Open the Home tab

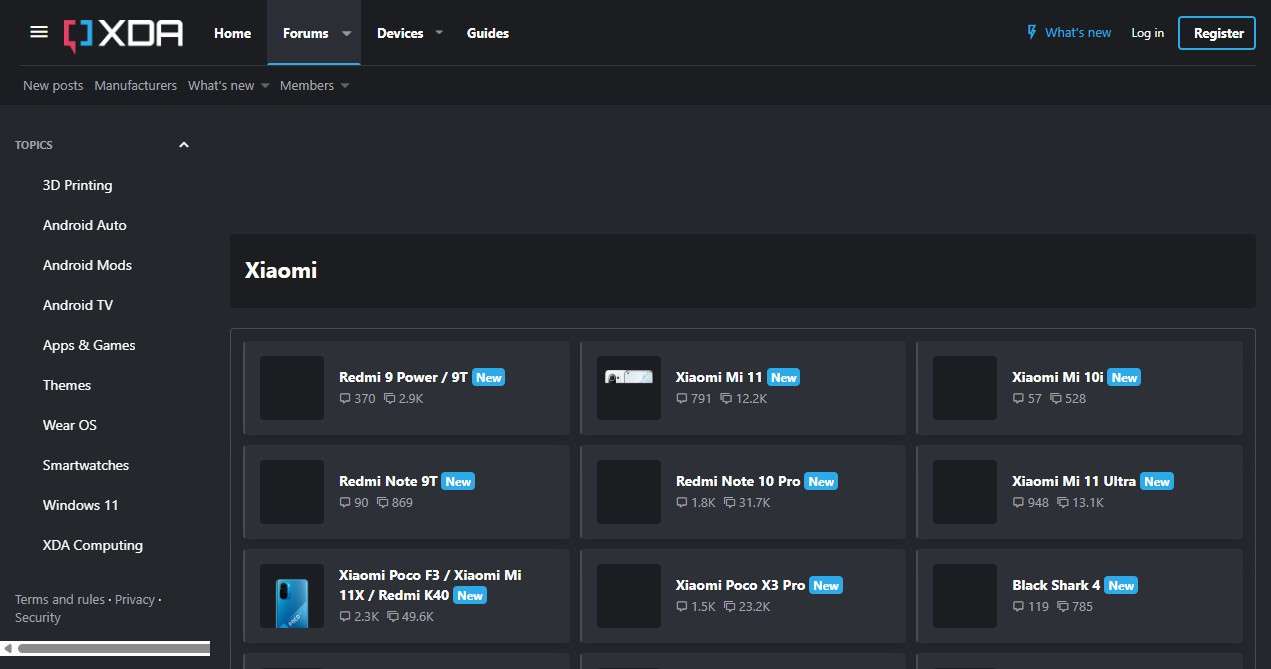232,33
